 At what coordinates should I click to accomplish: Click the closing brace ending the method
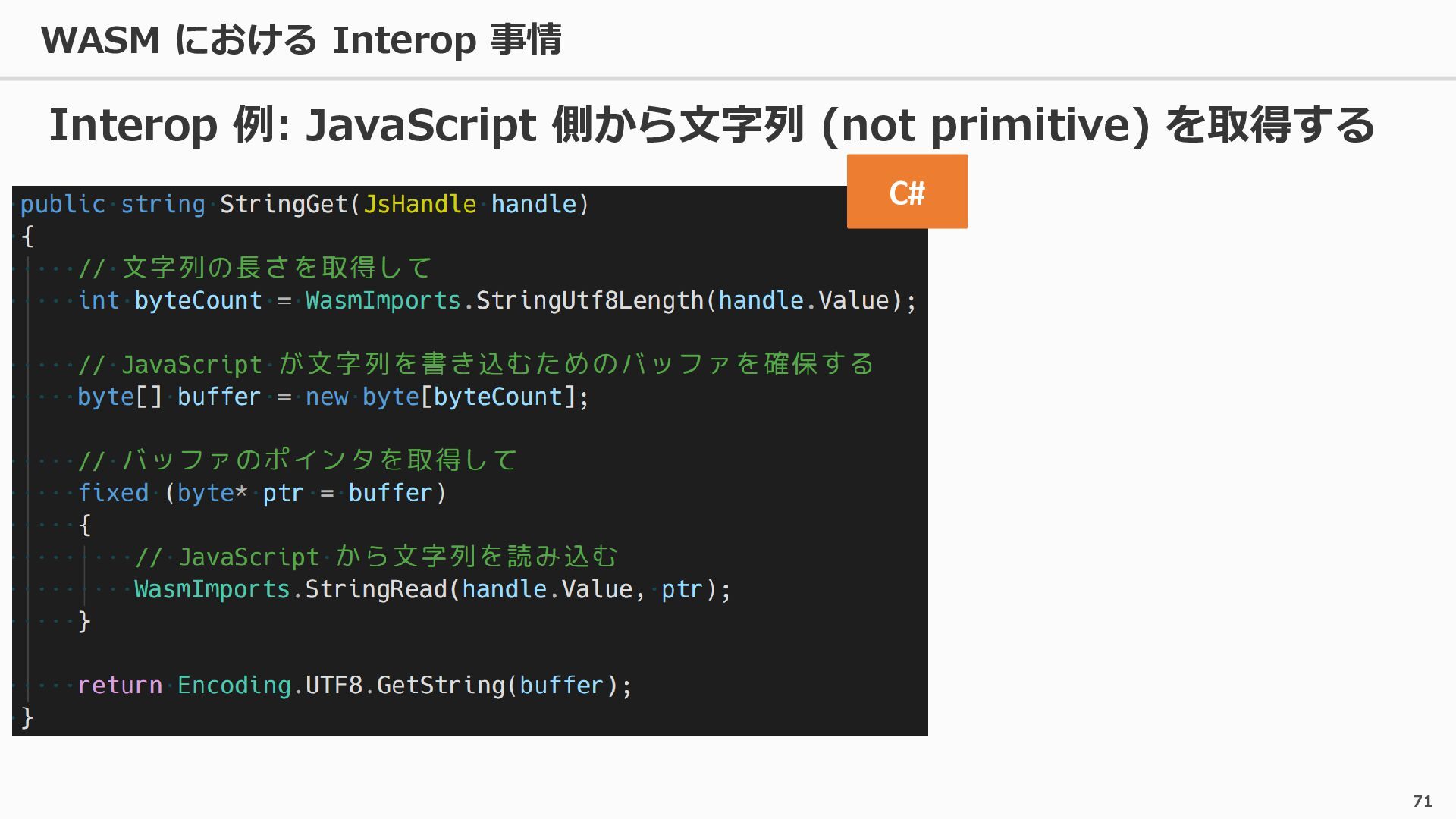(x=27, y=717)
